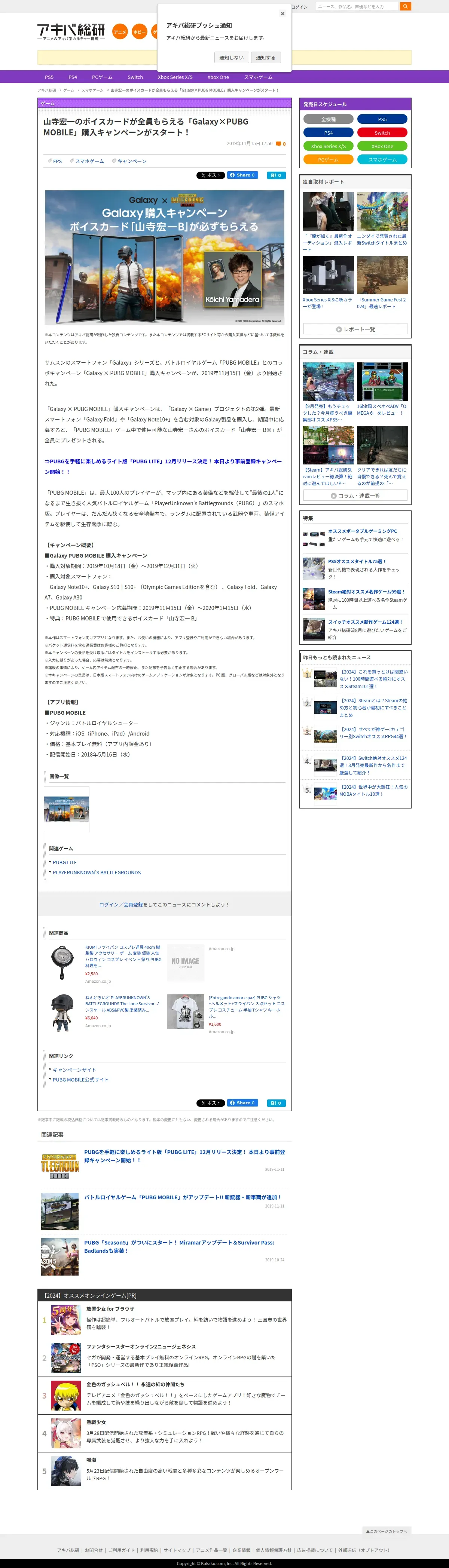The width and height of the screenshot is (449, 1568).
Task: Open the Galaxy campaign banner image
Action: click(x=165, y=258)
